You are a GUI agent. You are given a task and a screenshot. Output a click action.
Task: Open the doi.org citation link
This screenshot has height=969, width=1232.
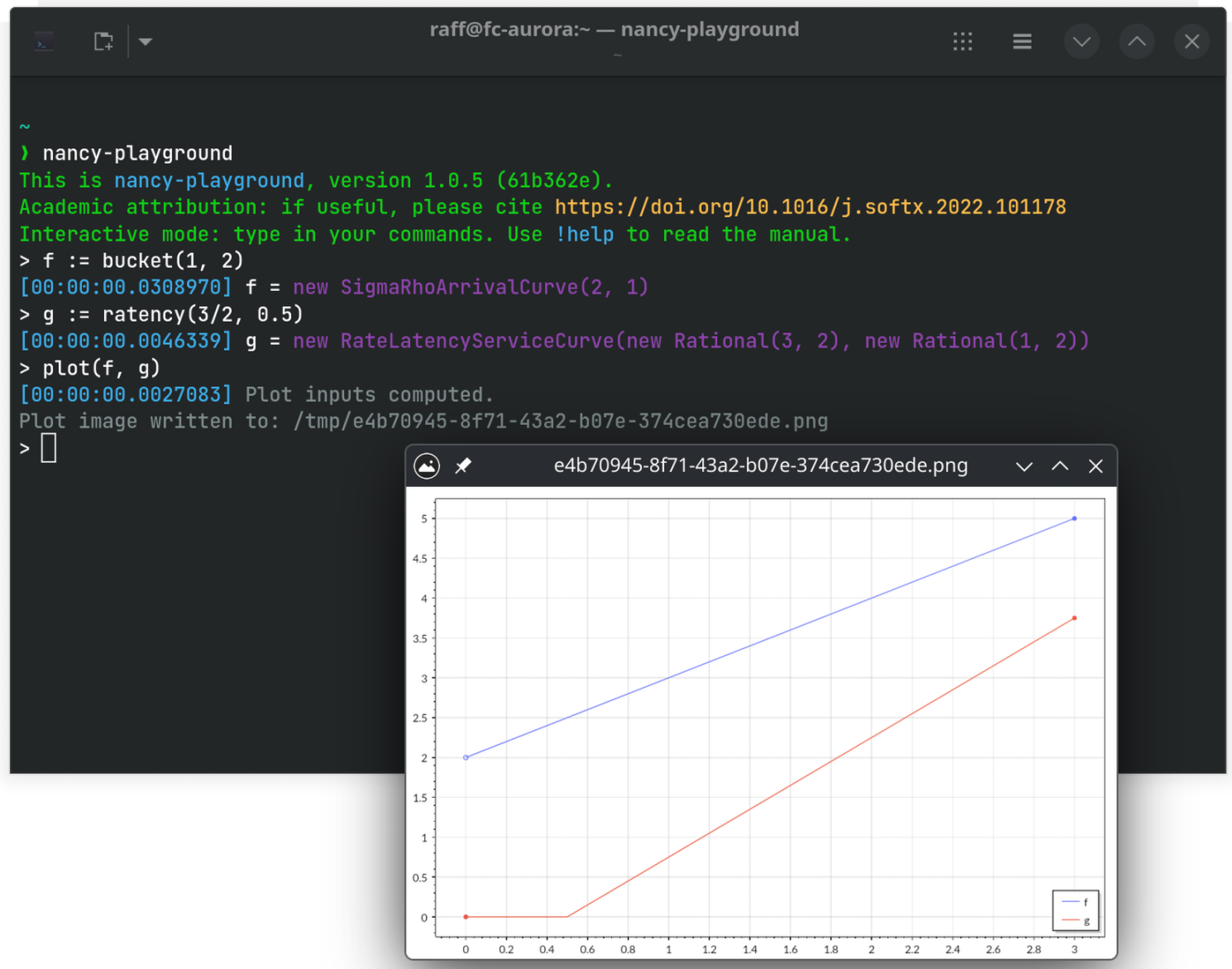(810, 207)
